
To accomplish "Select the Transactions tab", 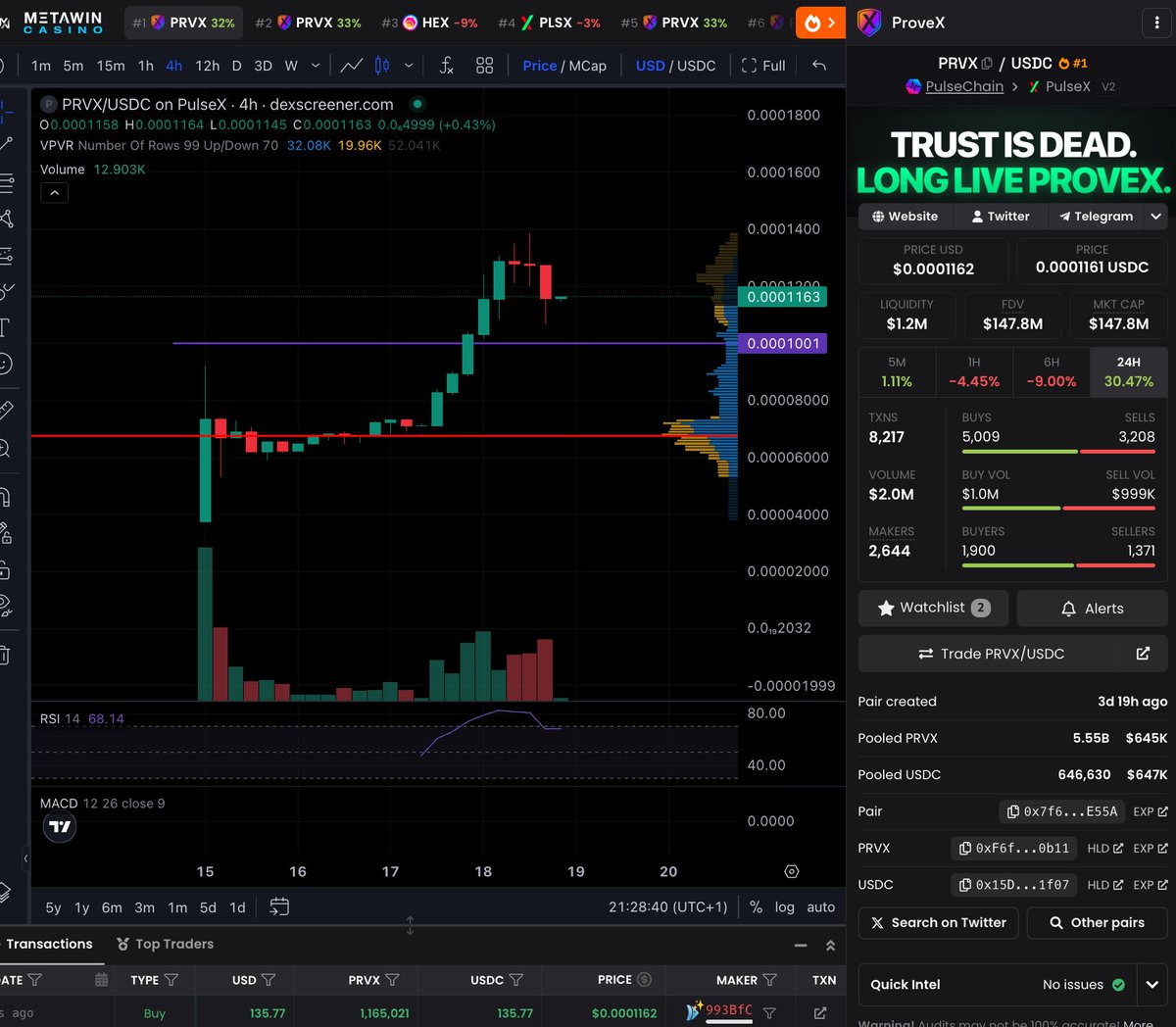I will pyautogui.click(x=48, y=944).
